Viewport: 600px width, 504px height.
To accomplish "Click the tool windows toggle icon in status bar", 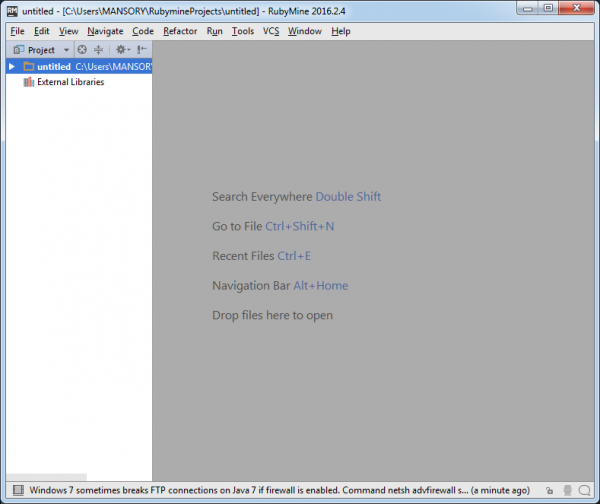I will tap(18, 490).
